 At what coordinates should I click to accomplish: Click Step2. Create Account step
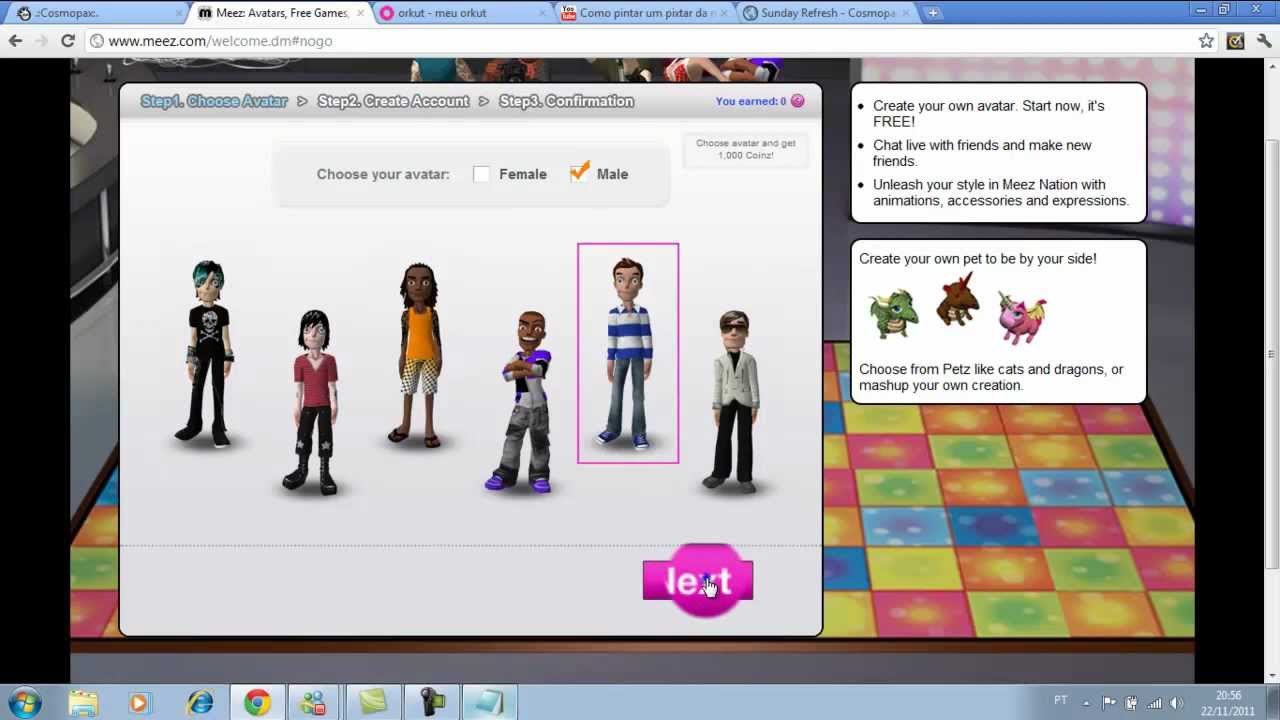[x=393, y=101]
